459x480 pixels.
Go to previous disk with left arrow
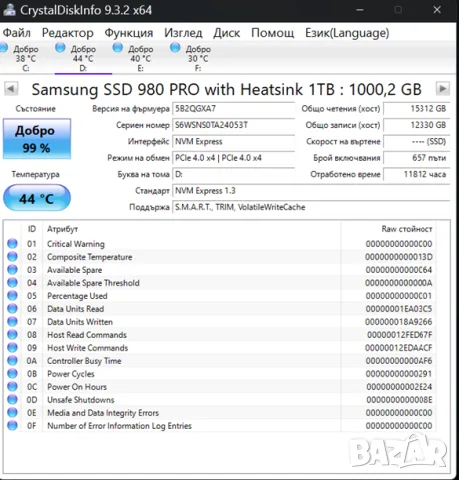click(11, 89)
